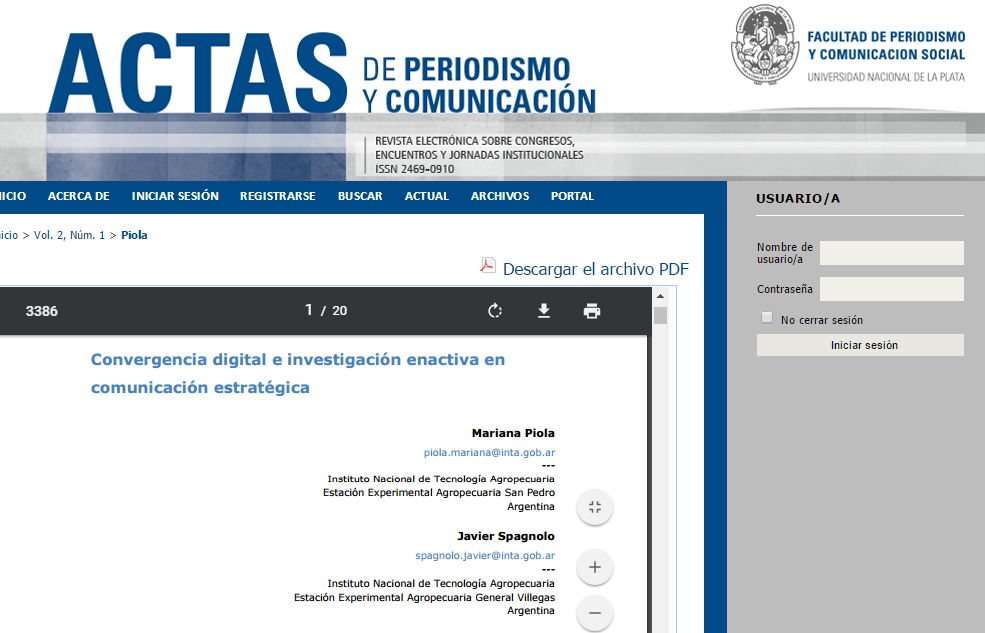Viewport: 985px width, 633px height.
Task: Toggle the No cerrar sesión checkbox
Action: (767, 318)
